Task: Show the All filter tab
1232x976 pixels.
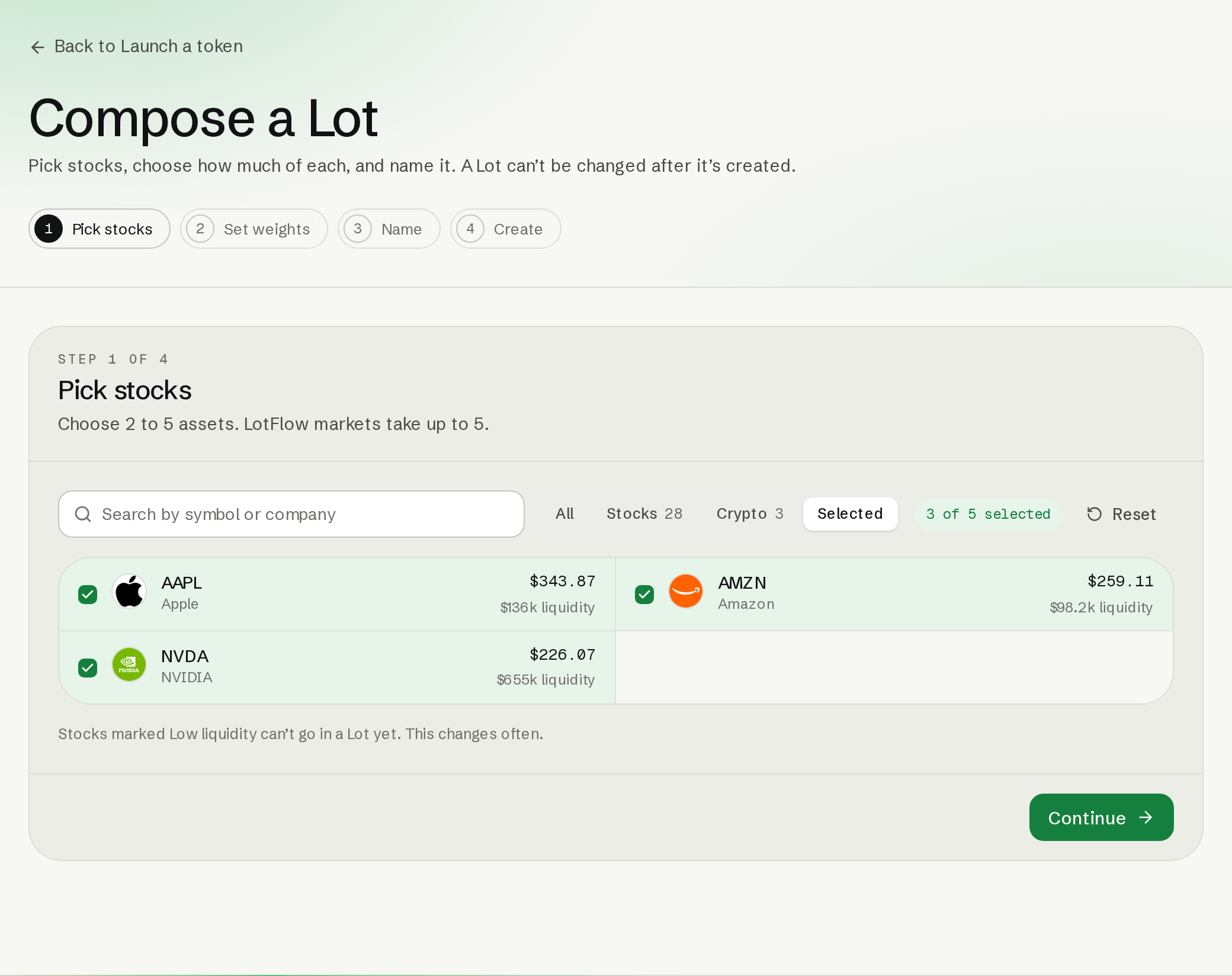Action: tap(564, 513)
